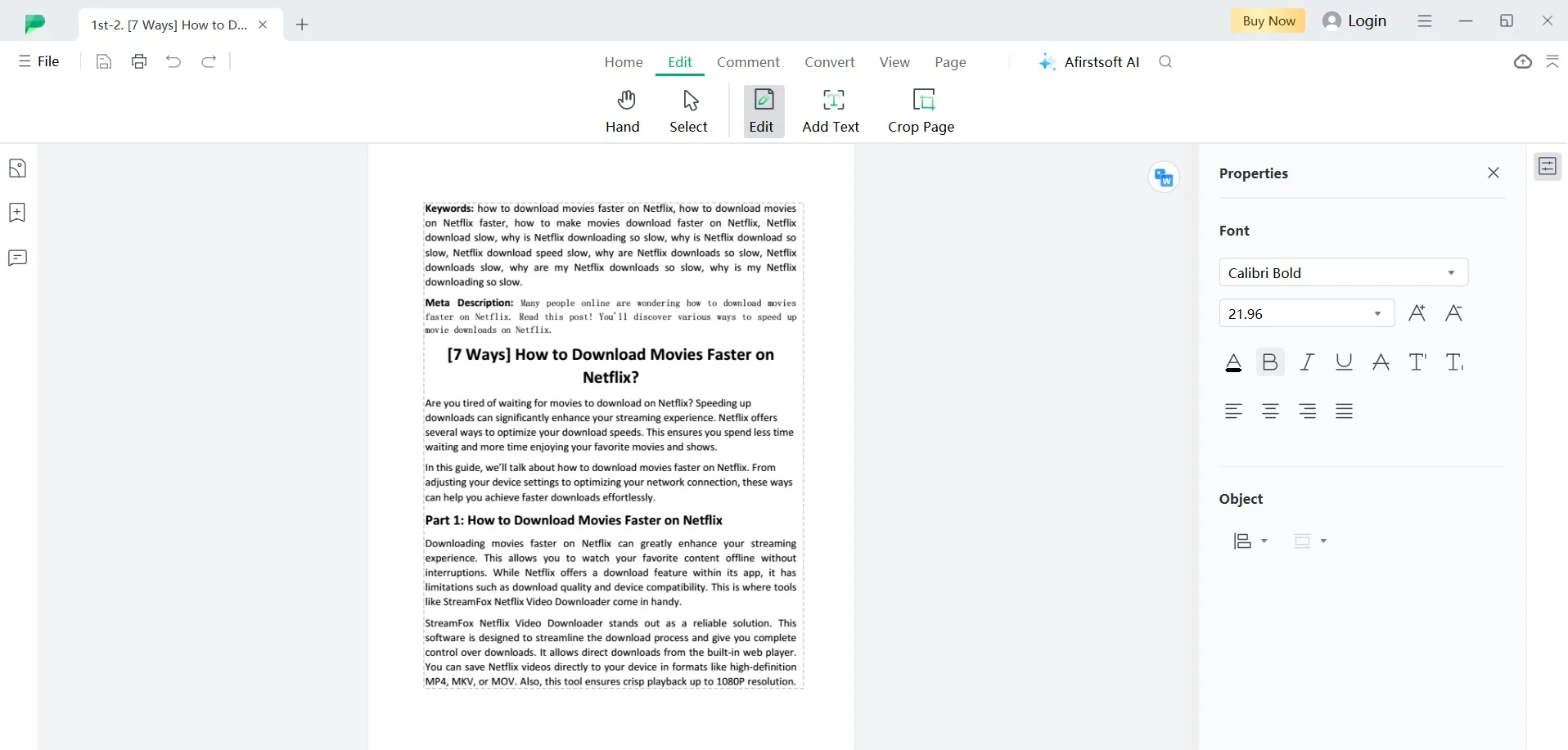The image size is (1568, 750).
Task: Open a new tab with plus
Action: point(302,25)
